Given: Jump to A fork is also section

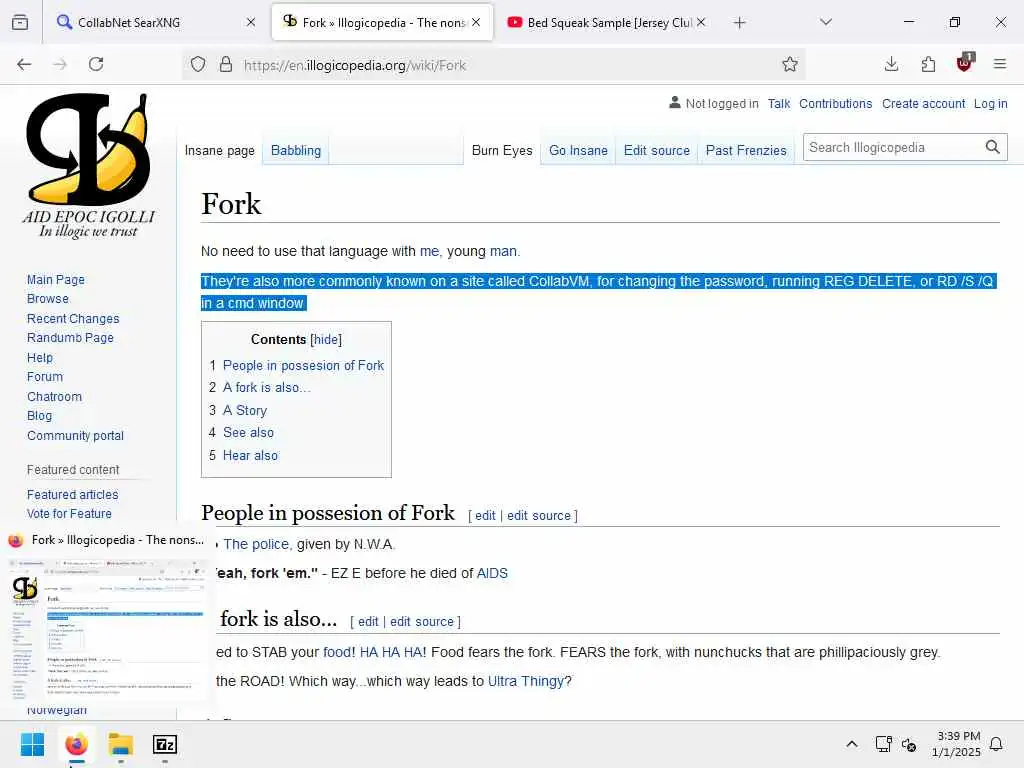Looking at the screenshot, I should (266, 387).
